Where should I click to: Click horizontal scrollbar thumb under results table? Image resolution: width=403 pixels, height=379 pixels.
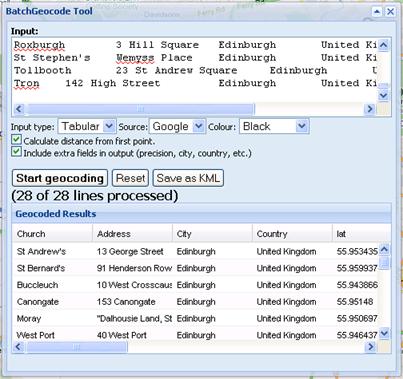click(77, 347)
